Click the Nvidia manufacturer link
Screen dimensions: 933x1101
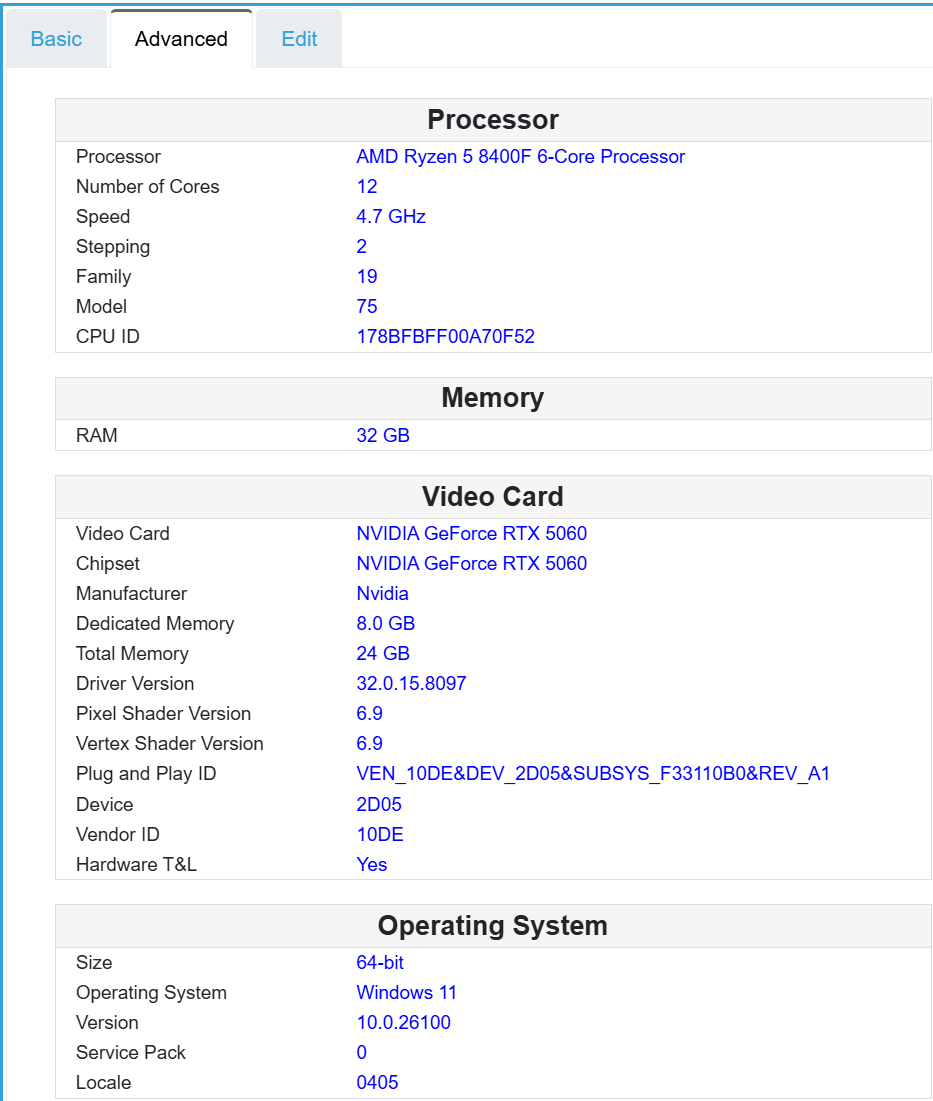(382, 593)
